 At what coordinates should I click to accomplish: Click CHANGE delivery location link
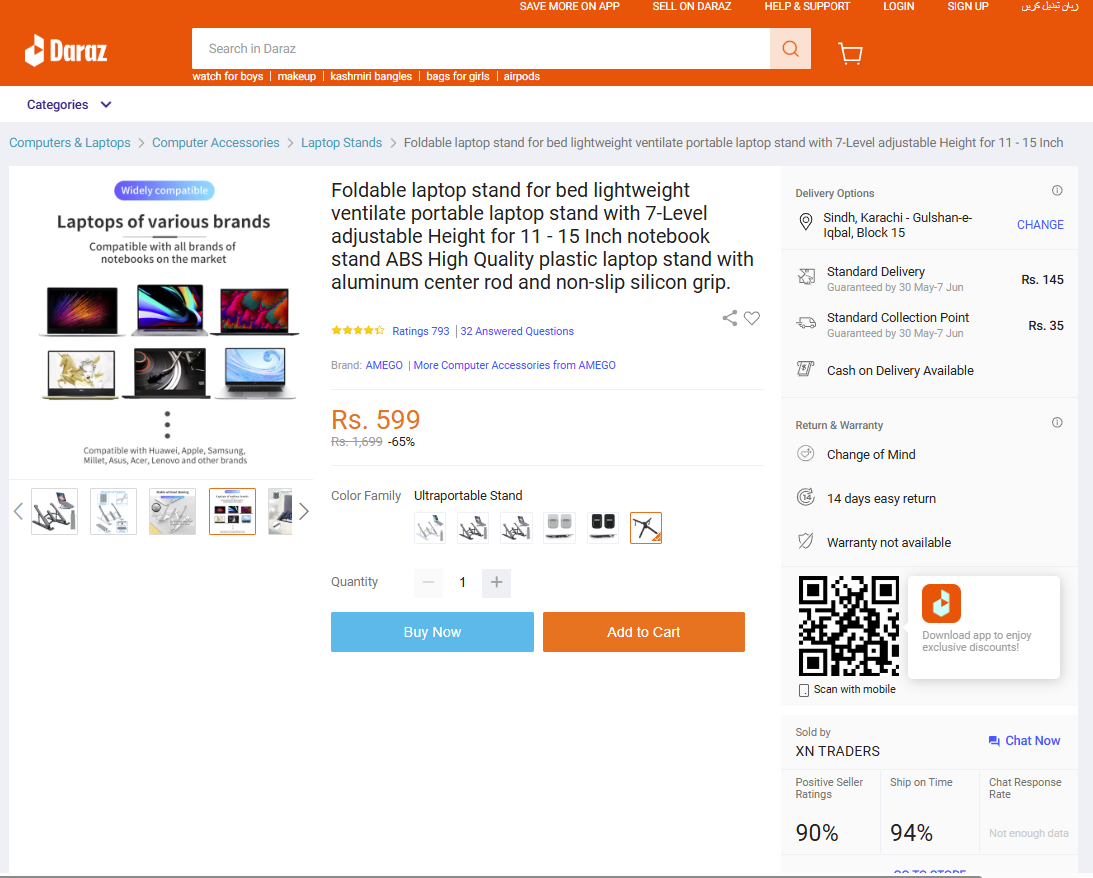(1040, 224)
